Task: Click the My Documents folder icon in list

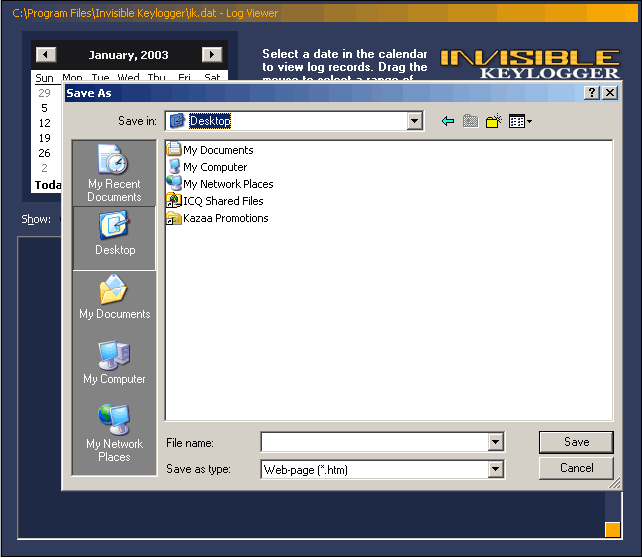Action: pyautogui.click(x=174, y=149)
